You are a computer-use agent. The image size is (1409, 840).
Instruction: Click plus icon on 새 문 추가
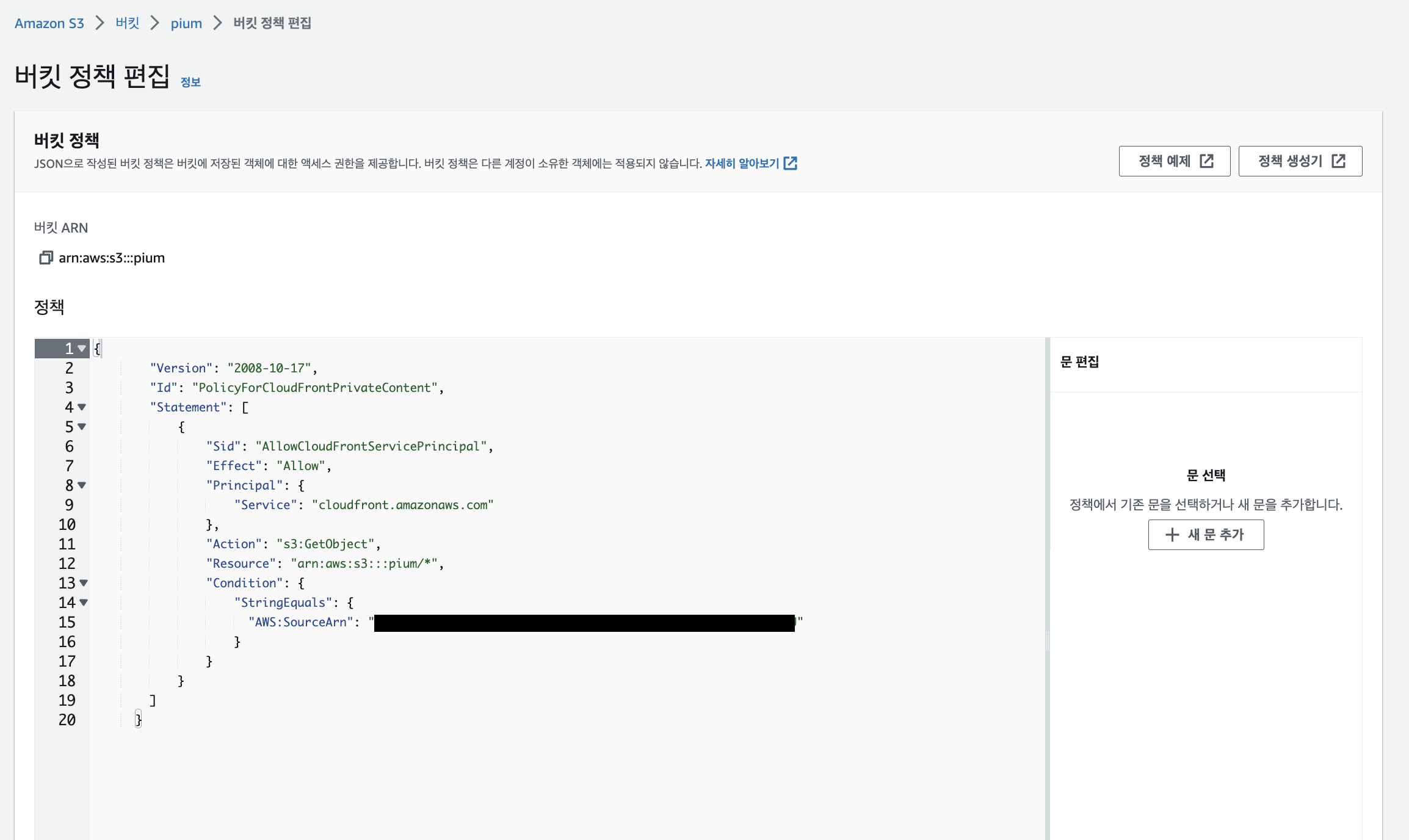pos(1172,535)
